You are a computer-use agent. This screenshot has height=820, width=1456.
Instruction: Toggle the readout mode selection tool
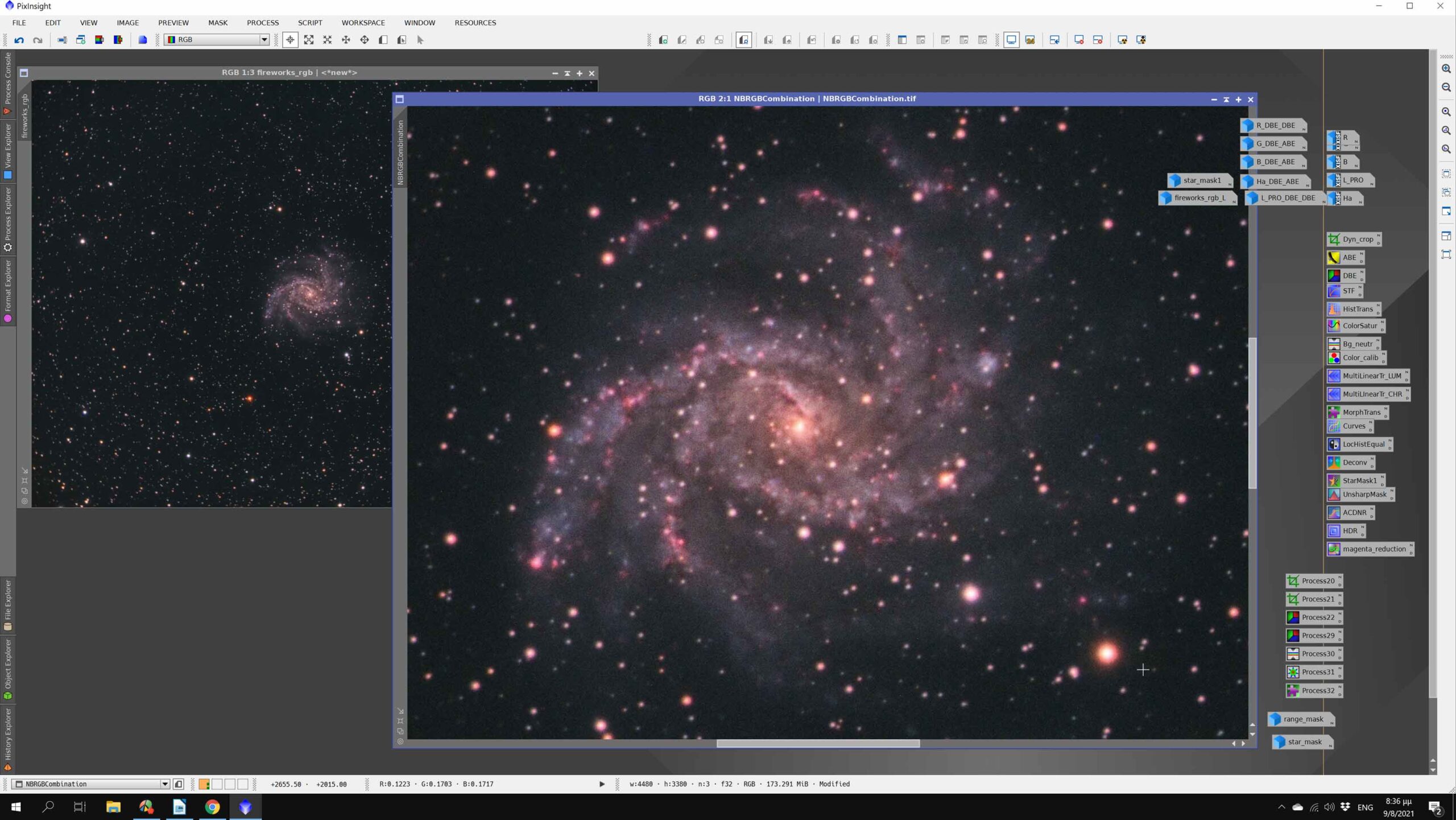coord(290,40)
